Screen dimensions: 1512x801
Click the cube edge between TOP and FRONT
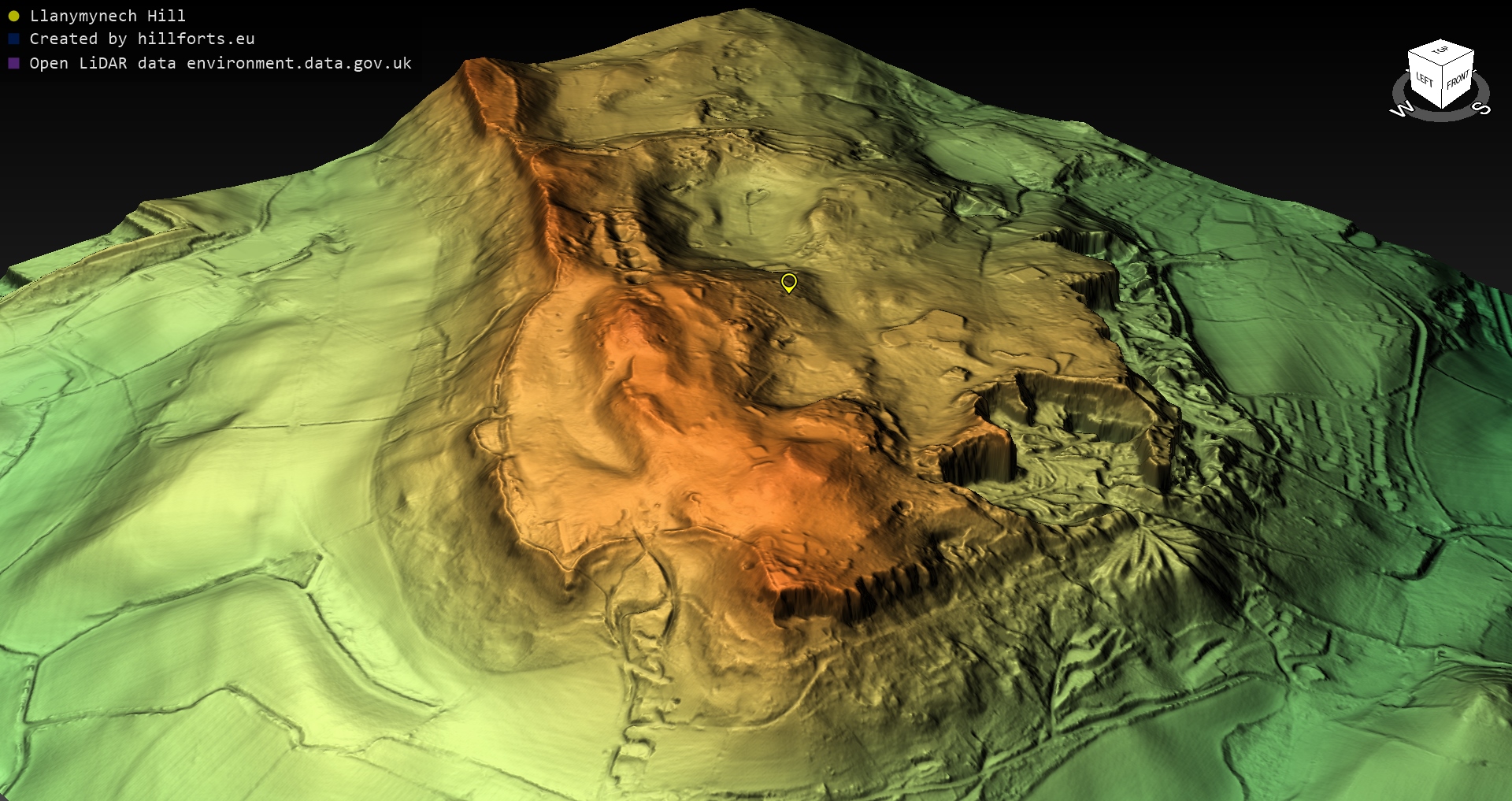[1458, 59]
